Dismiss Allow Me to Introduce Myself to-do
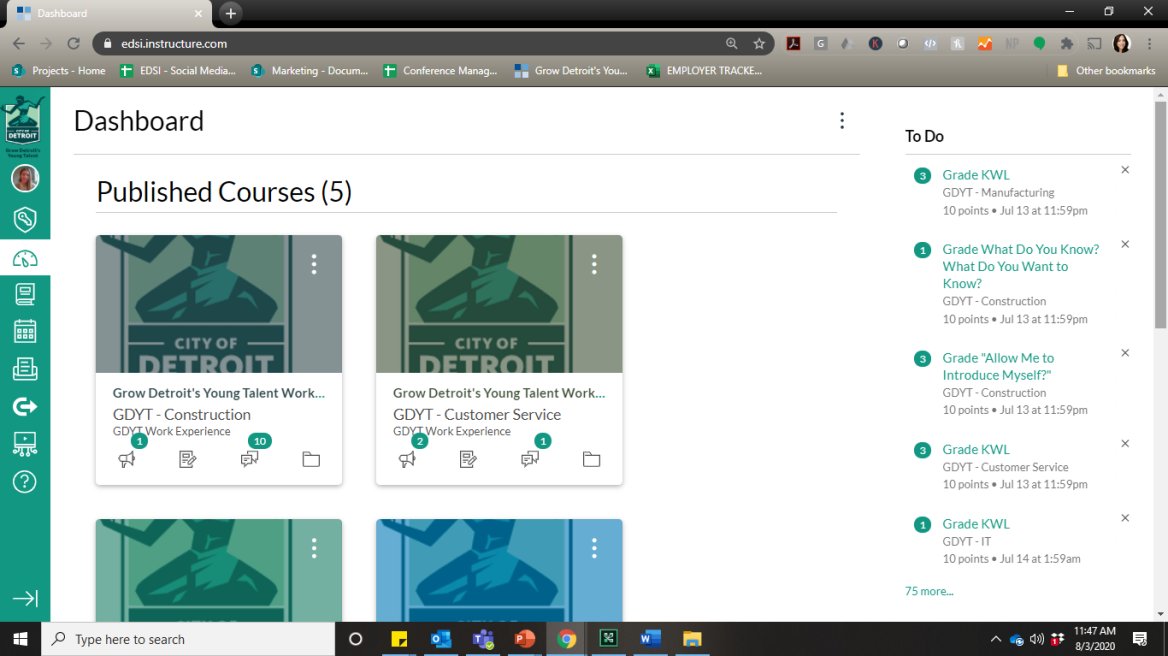This screenshot has height=656, width=1168. pos(1125,353)
